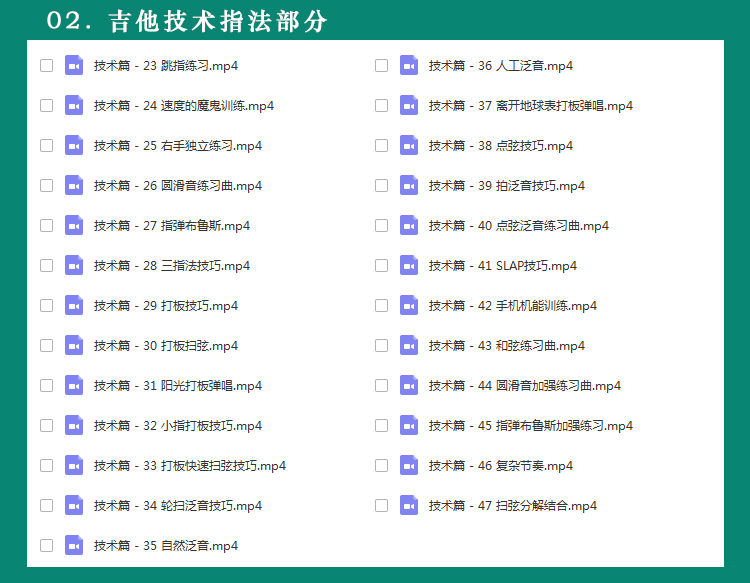Image resolution: width=750 pixels, height=583 pixels.
Task: Open file 25 右手独立练习.mp4
Action: tap(177, 146)
